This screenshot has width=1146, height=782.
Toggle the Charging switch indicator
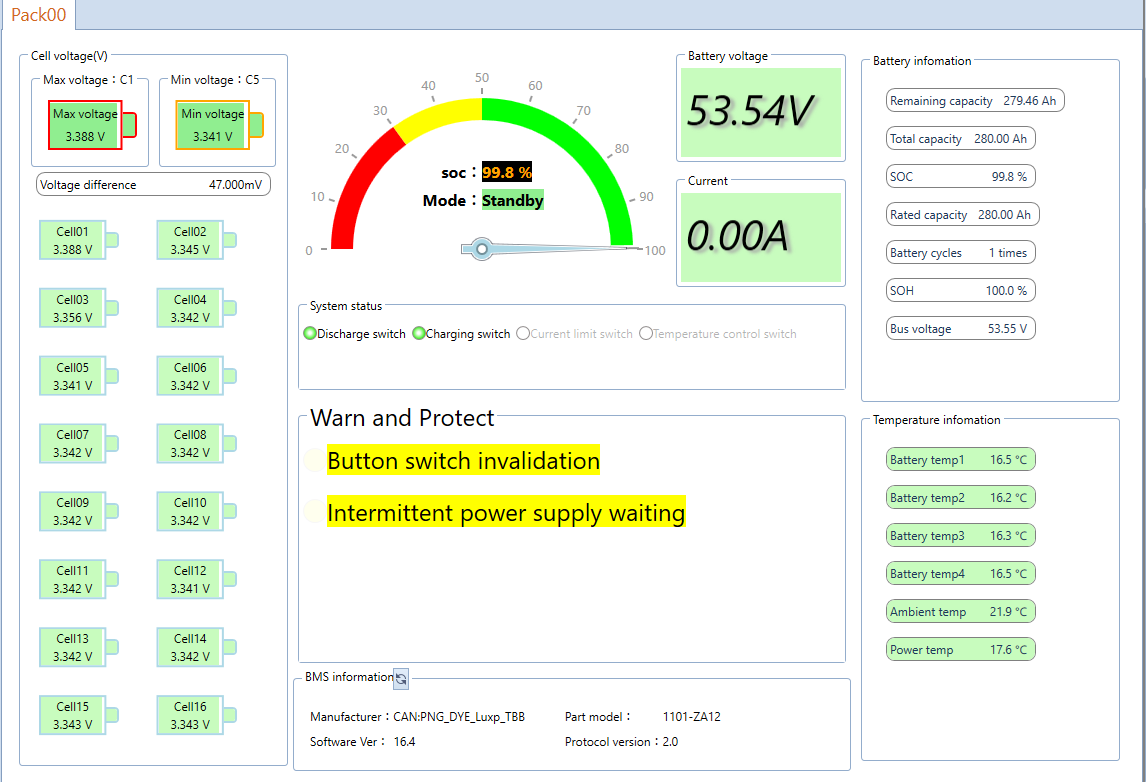[x=419, y=333]
